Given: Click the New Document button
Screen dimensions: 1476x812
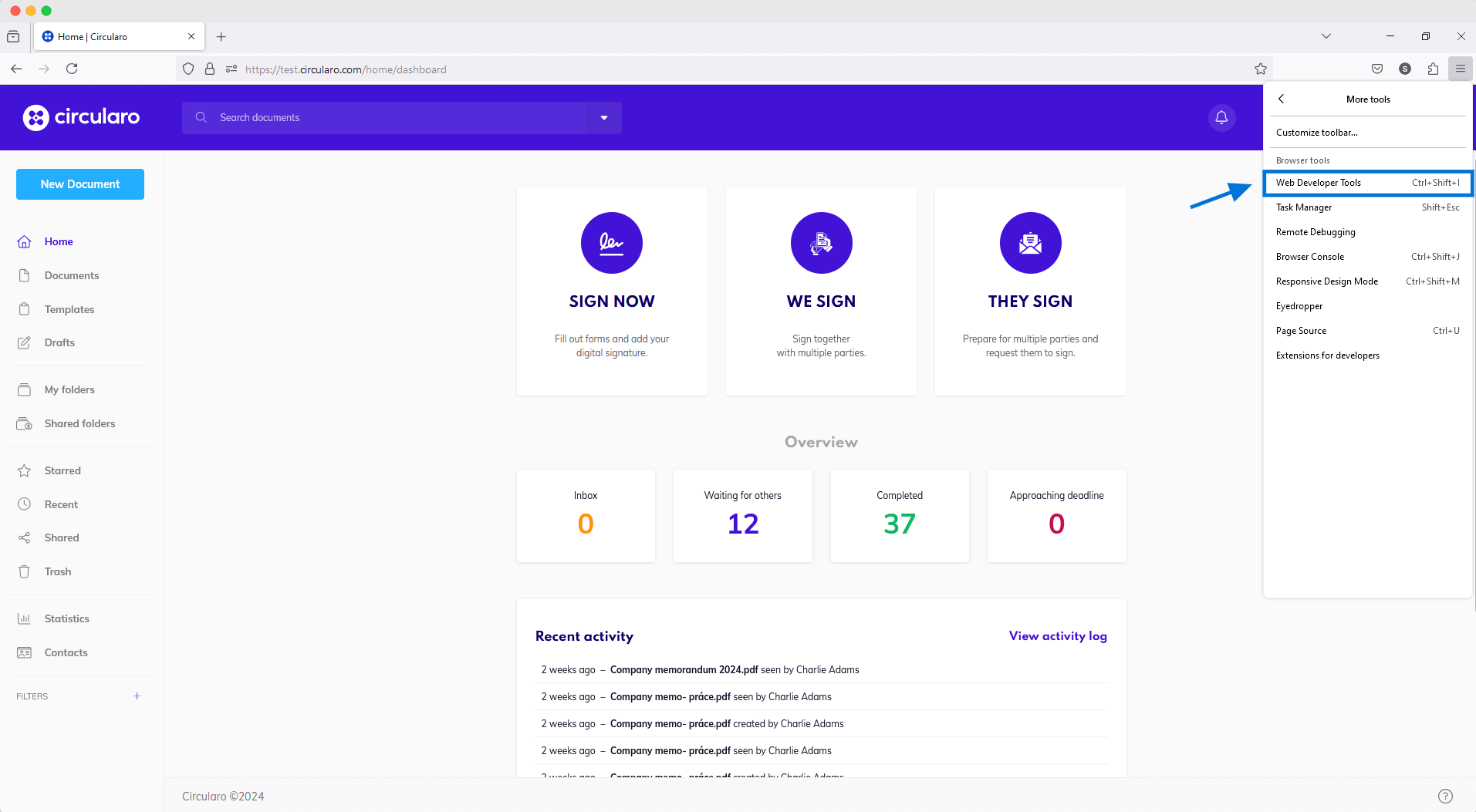Looking at the screenshot, I should point(80,184).
